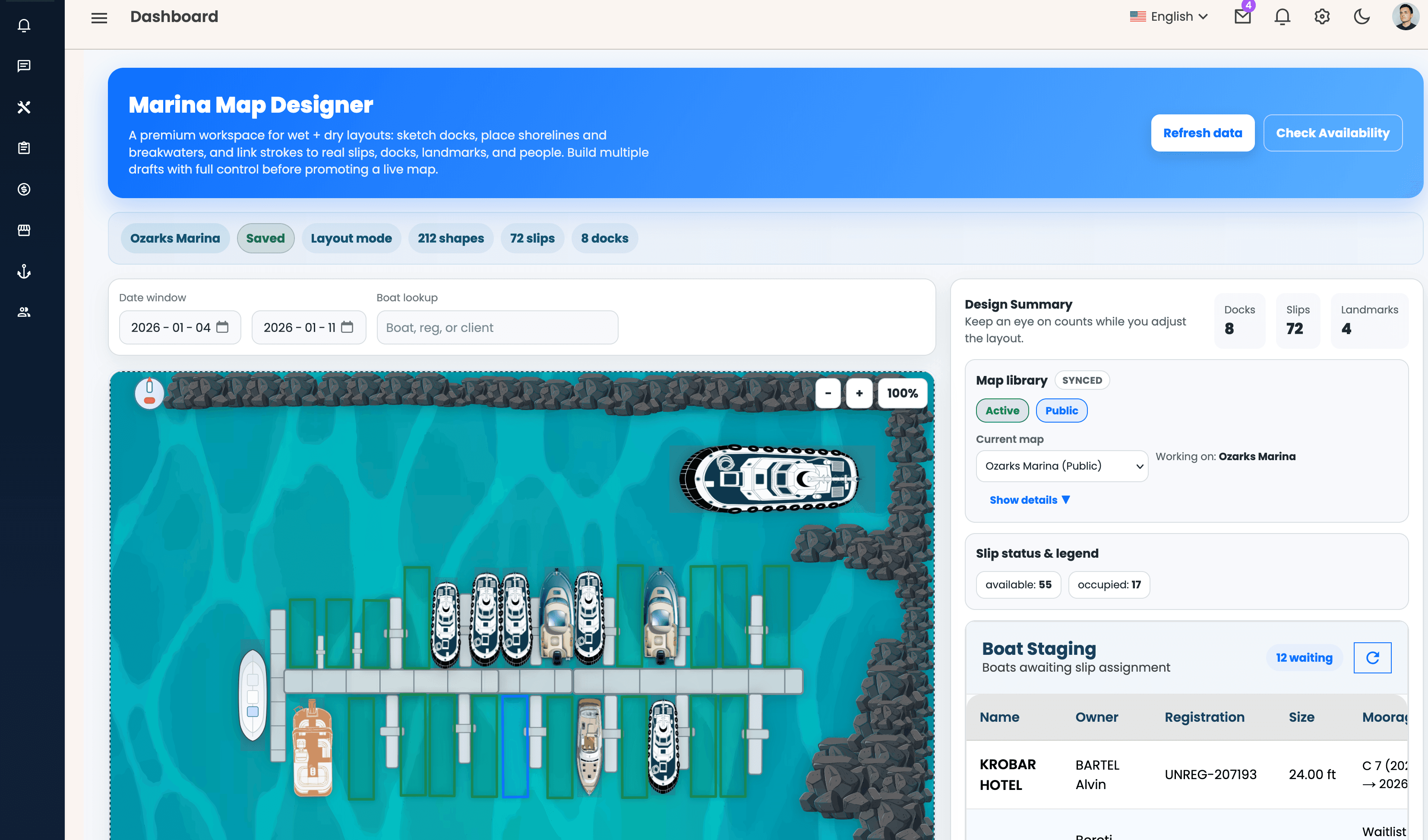Image resolution: width=1428 pixels, height=840 pixels.
Task: Expand Show details in Map library
Action: coord(1029,500)
